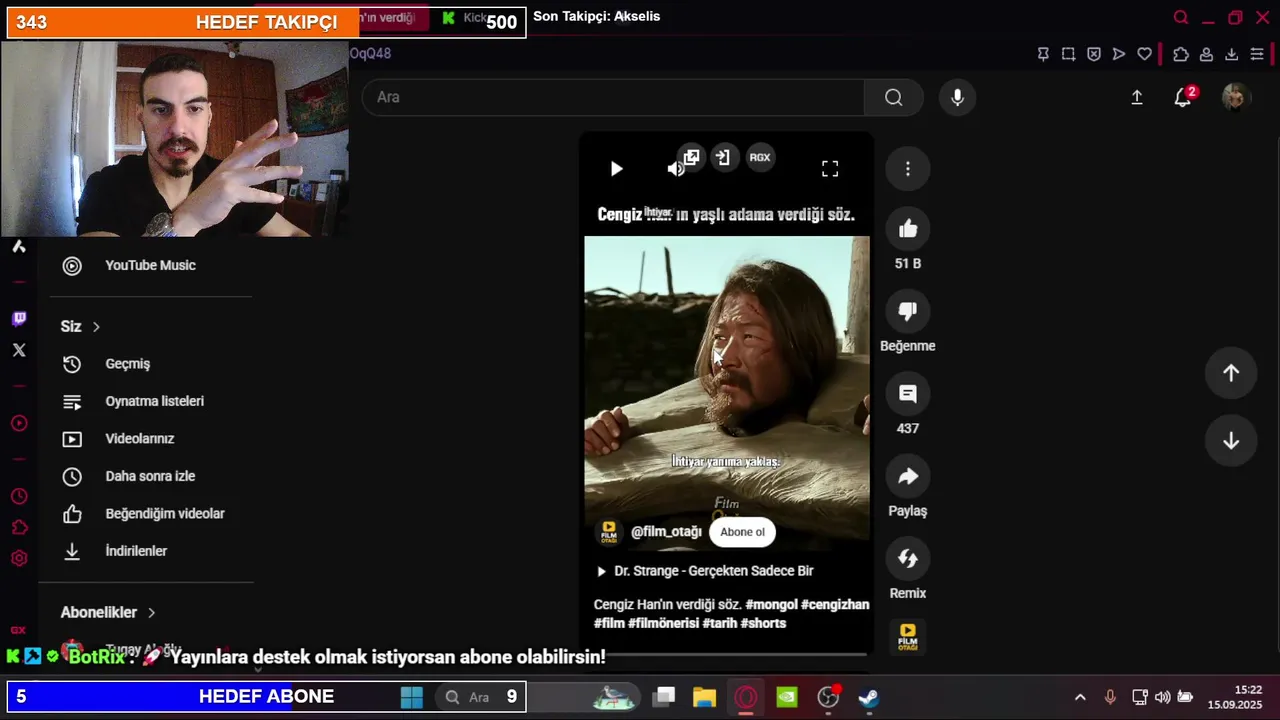Click the #filmönerisi hashtag
This screenshot has width=1280, height=720.
pos(663,623)
